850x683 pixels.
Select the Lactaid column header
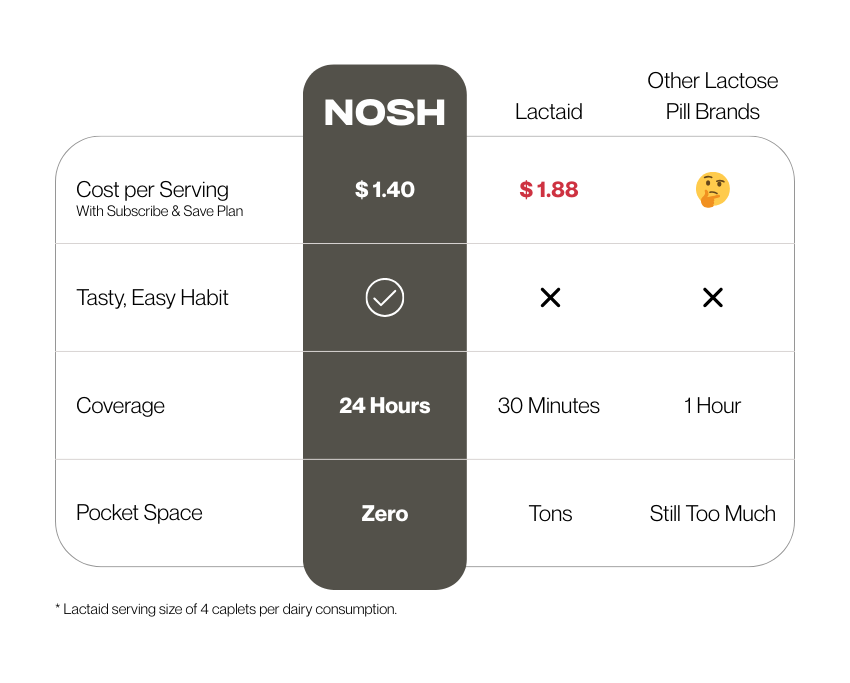[x=548, y=112]
